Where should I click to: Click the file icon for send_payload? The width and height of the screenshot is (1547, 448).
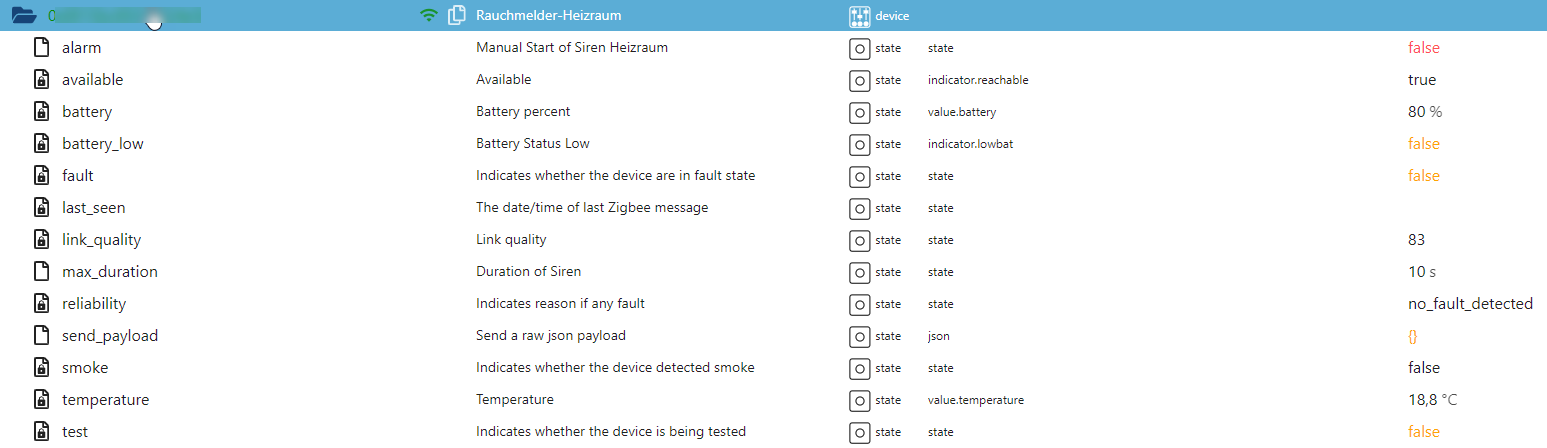[41, 335]
